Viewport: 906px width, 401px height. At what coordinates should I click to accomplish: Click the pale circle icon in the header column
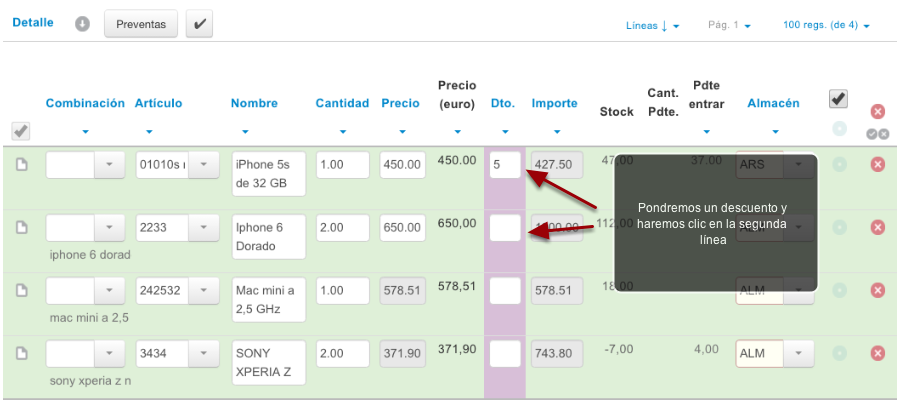[839, 129]
